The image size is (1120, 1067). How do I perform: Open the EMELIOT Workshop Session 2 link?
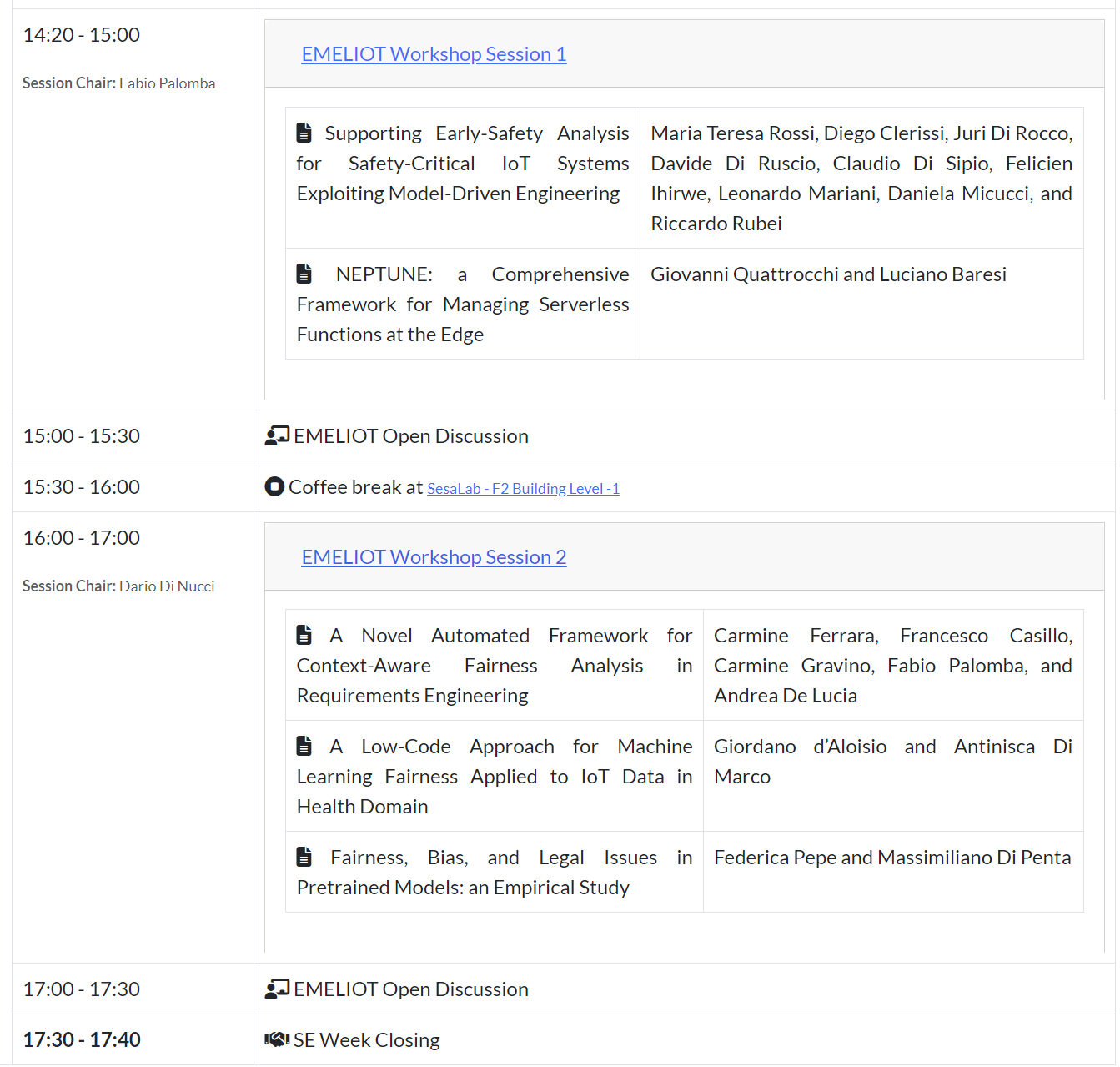pyautogui.click(x=434, y=557)
